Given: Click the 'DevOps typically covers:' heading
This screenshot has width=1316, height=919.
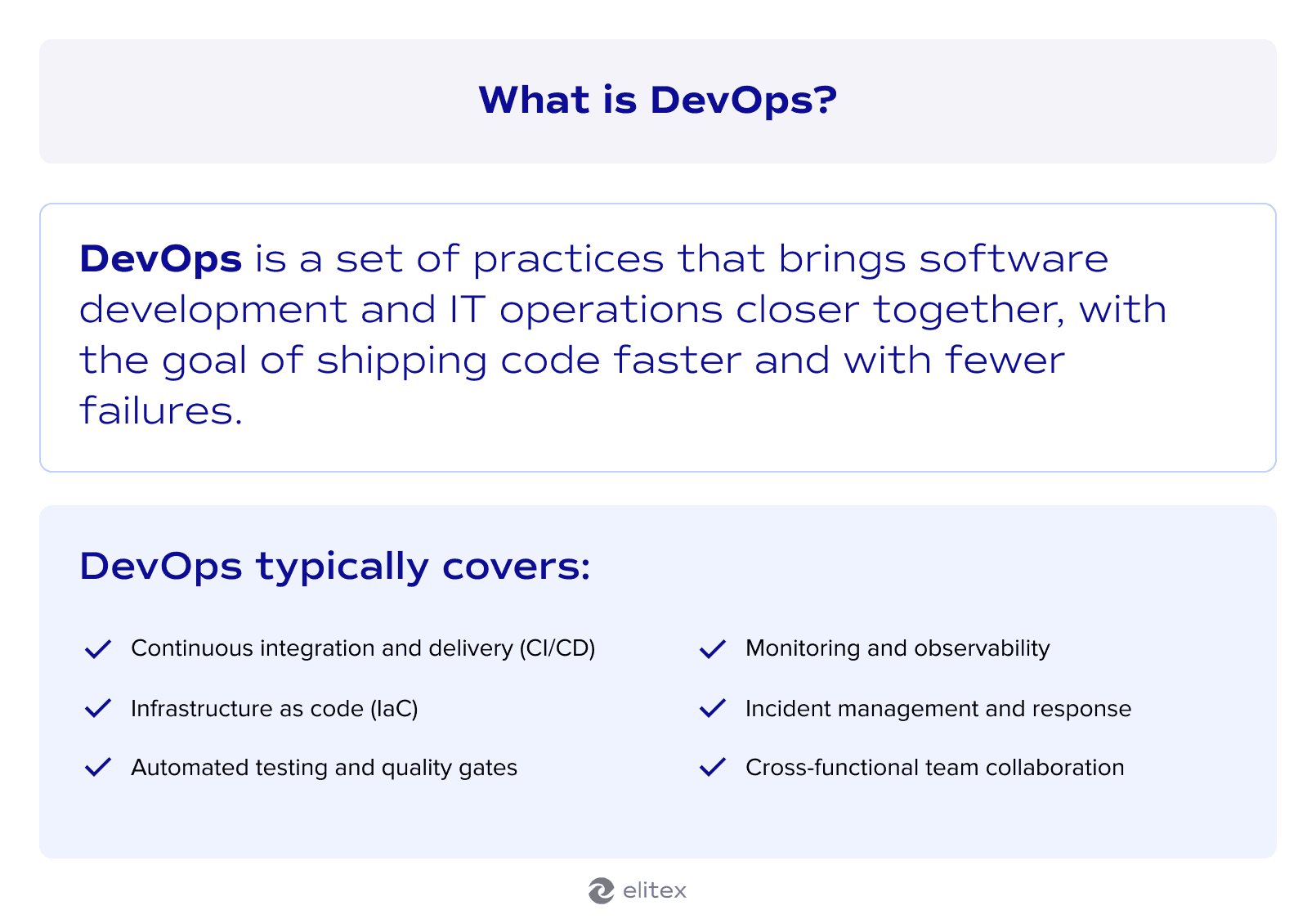Looking at the screenshot, I should 335,567.
